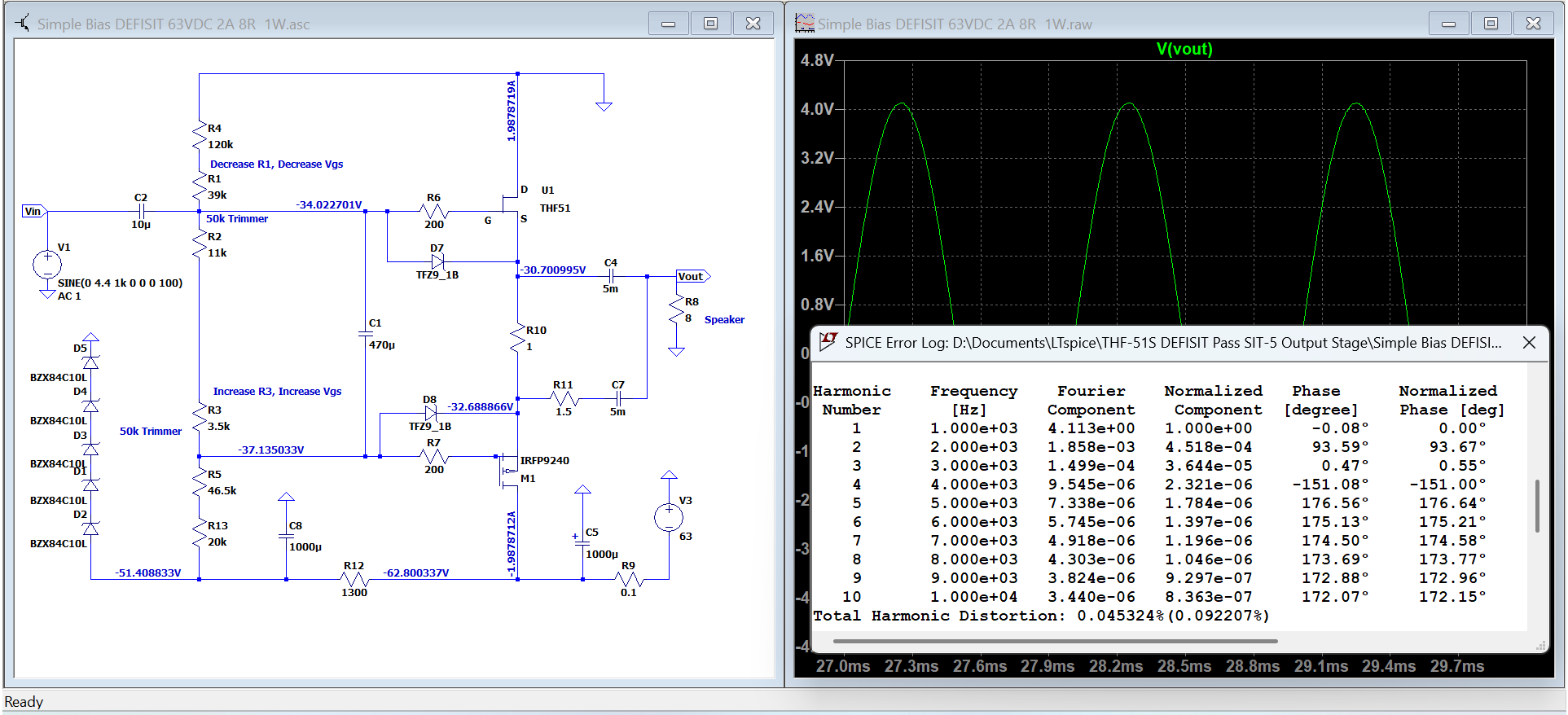Select the R7 200 gate resistor

point(434,456)
